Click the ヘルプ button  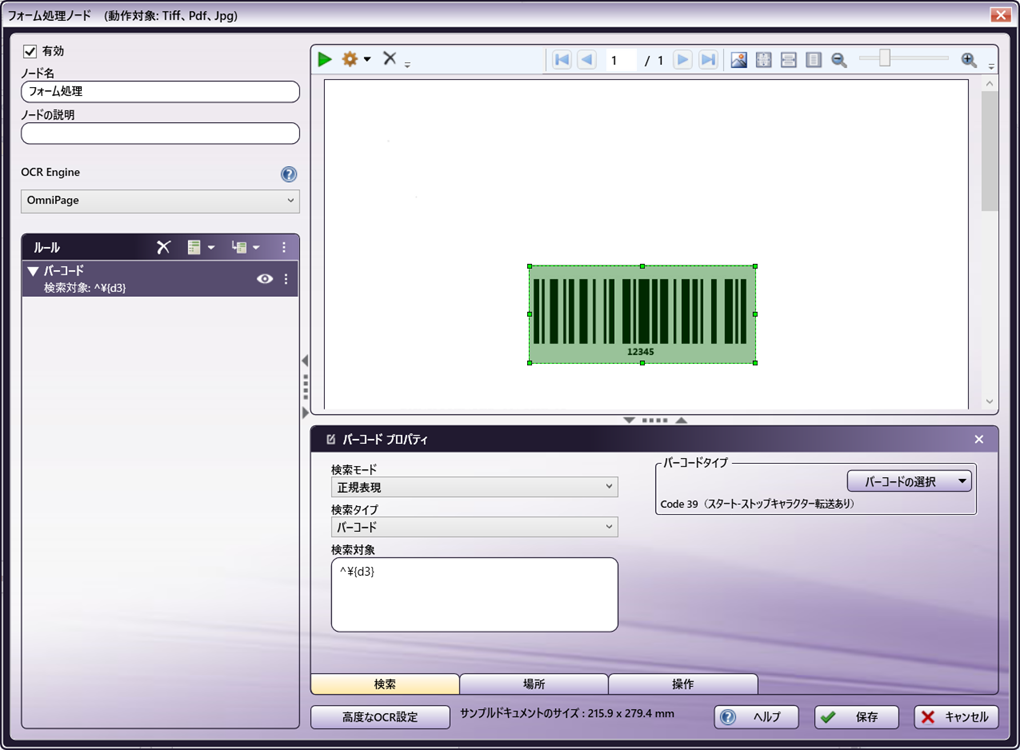coord(757,717)
